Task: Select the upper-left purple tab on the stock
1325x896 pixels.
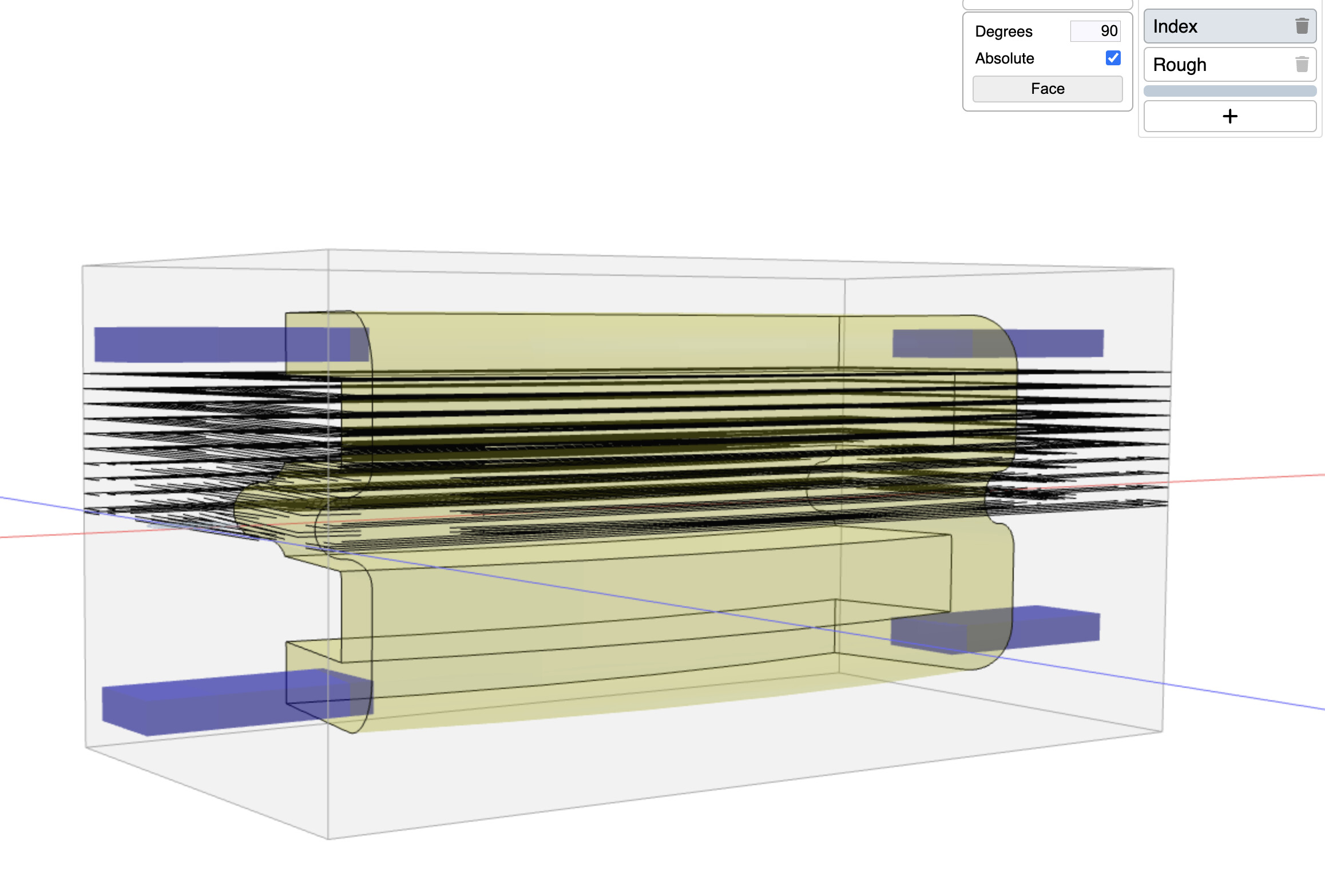Action: click(x=229, y=344)
